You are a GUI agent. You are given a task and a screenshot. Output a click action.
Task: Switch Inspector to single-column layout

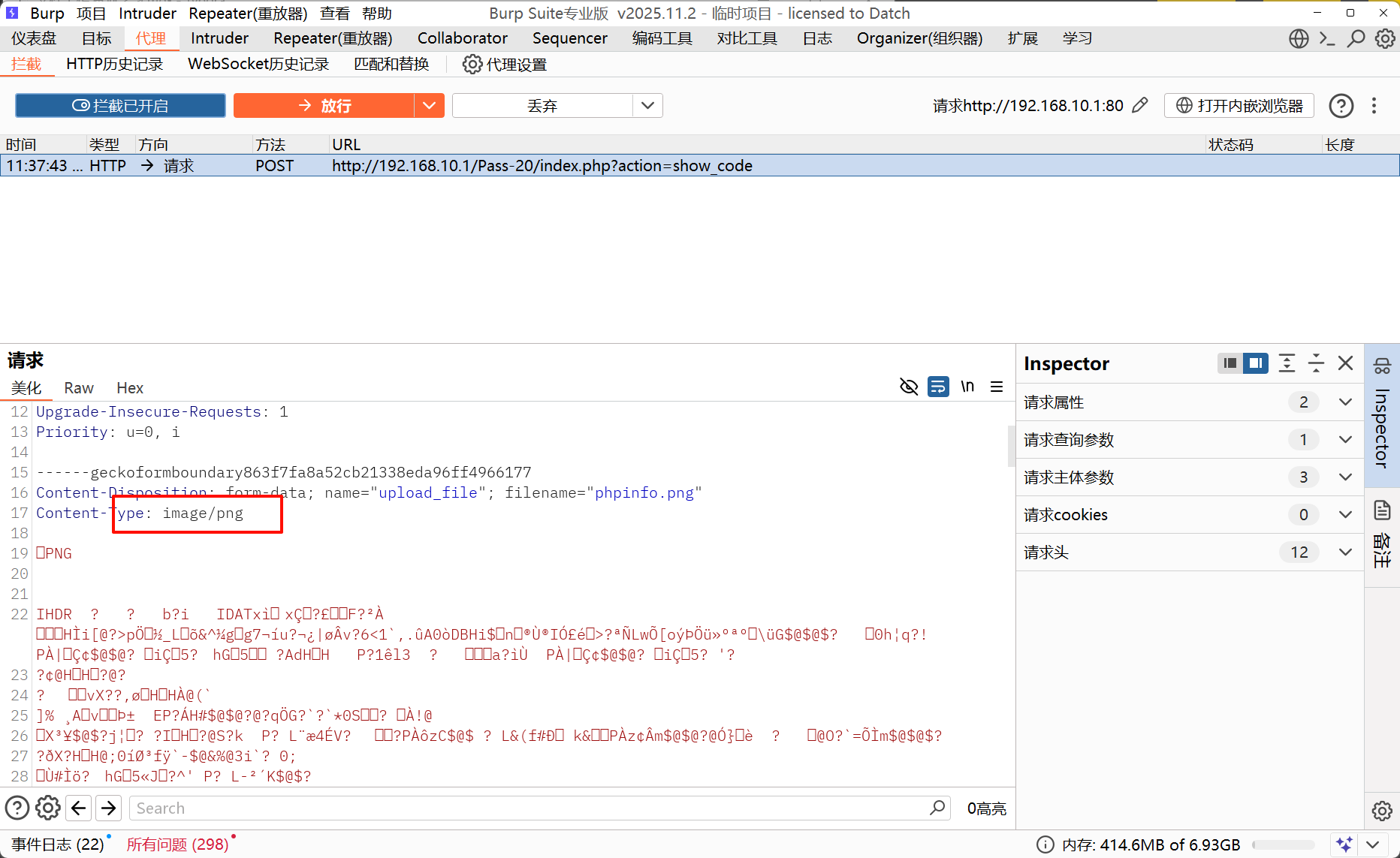[x=1230, y=363]
